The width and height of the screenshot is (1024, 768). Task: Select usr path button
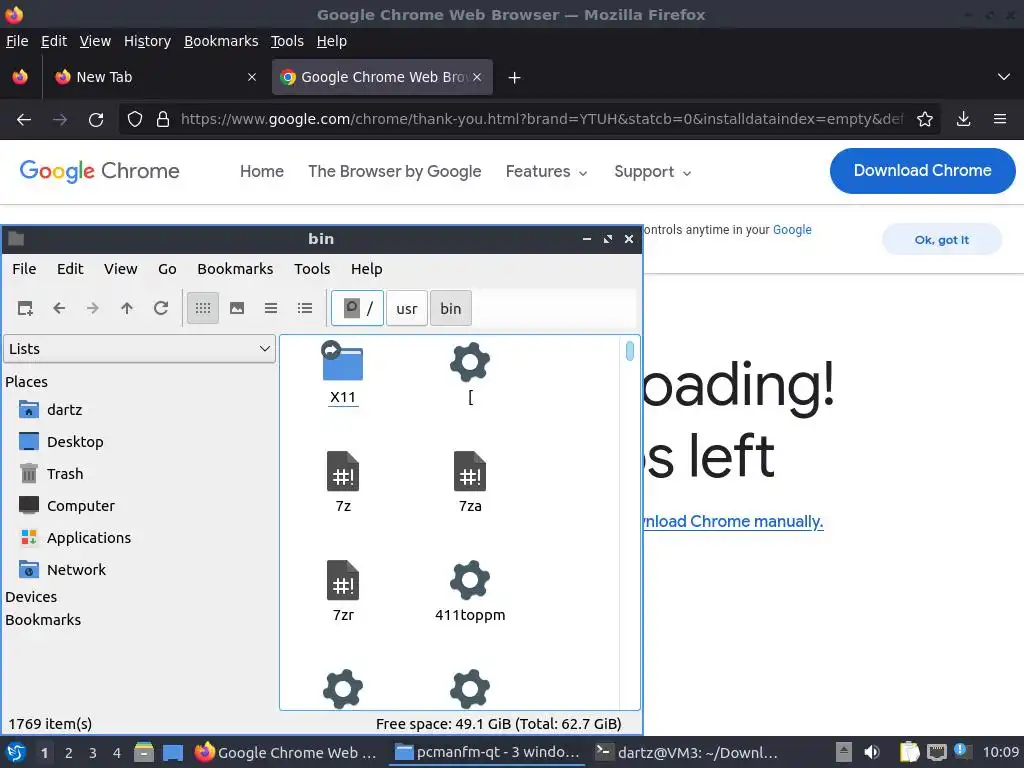tap(407, 308)
